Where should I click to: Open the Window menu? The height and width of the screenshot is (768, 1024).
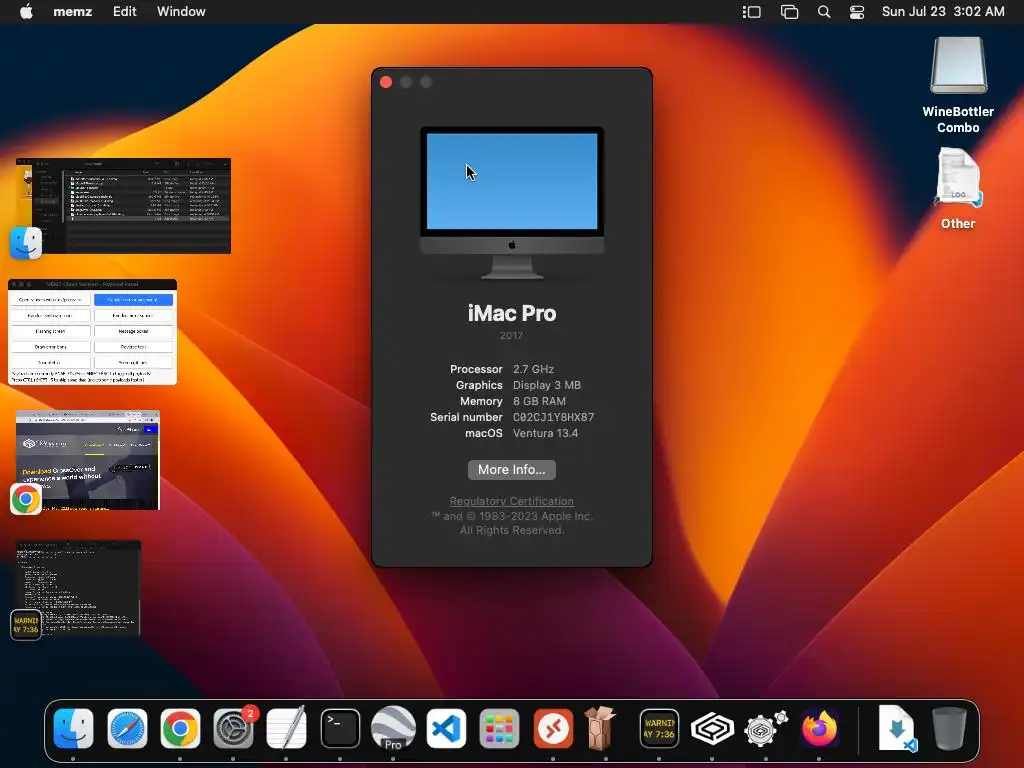(181, 12)
